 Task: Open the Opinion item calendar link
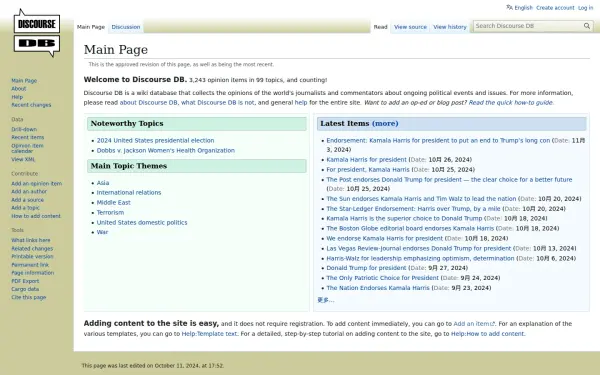pyautogui.click(x=27, y=148)
